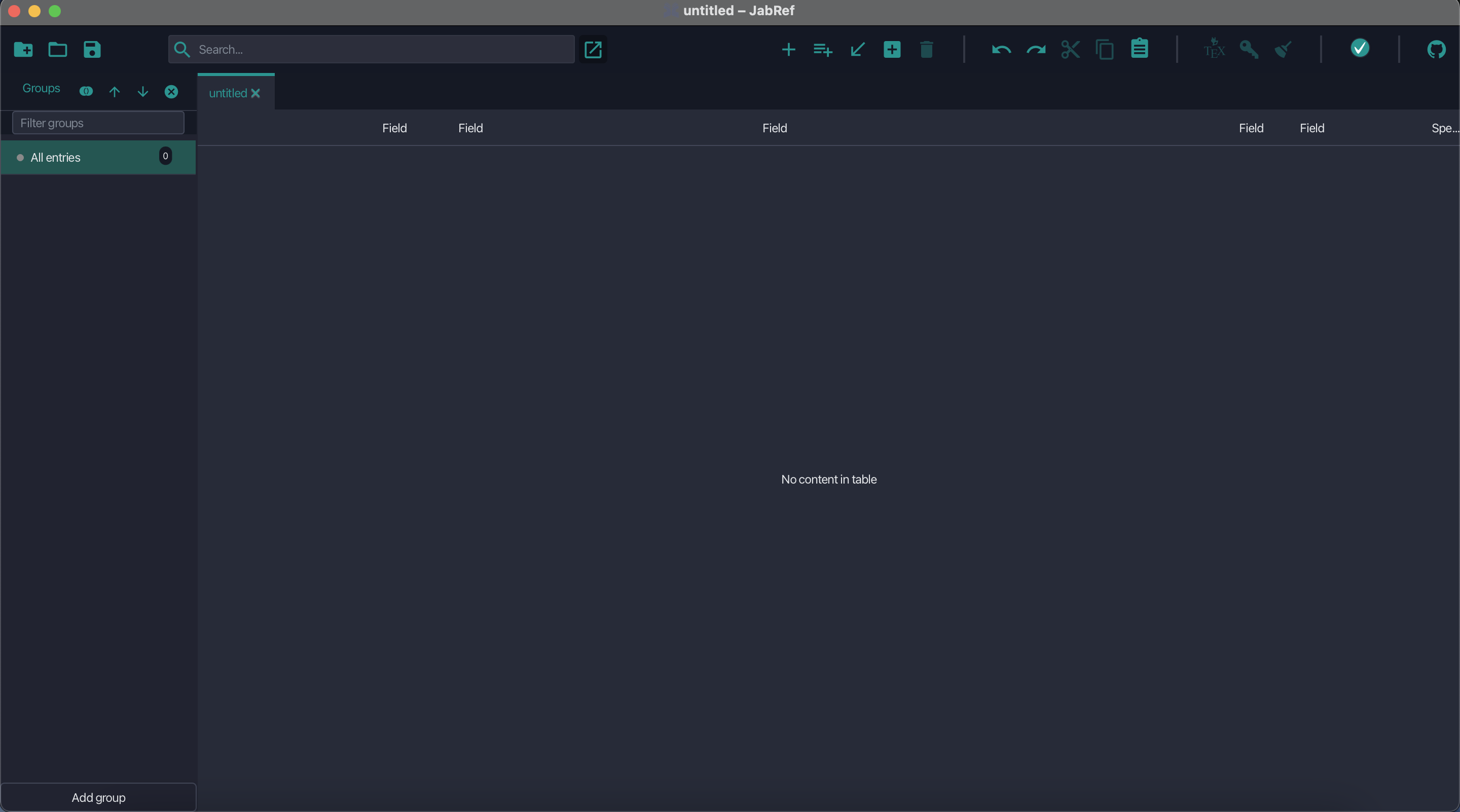
Task: Close the Groups panel with the X icon
Action: [171, 92]
